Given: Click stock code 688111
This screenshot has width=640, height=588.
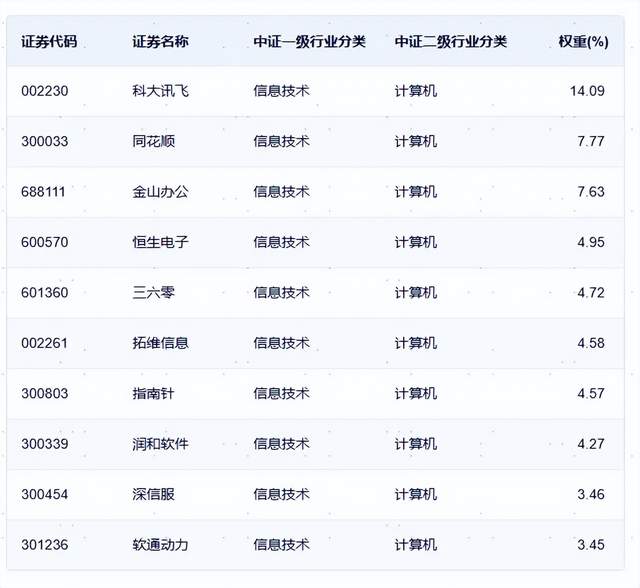Looking at the screenshot, I should [x=45, y=192].
